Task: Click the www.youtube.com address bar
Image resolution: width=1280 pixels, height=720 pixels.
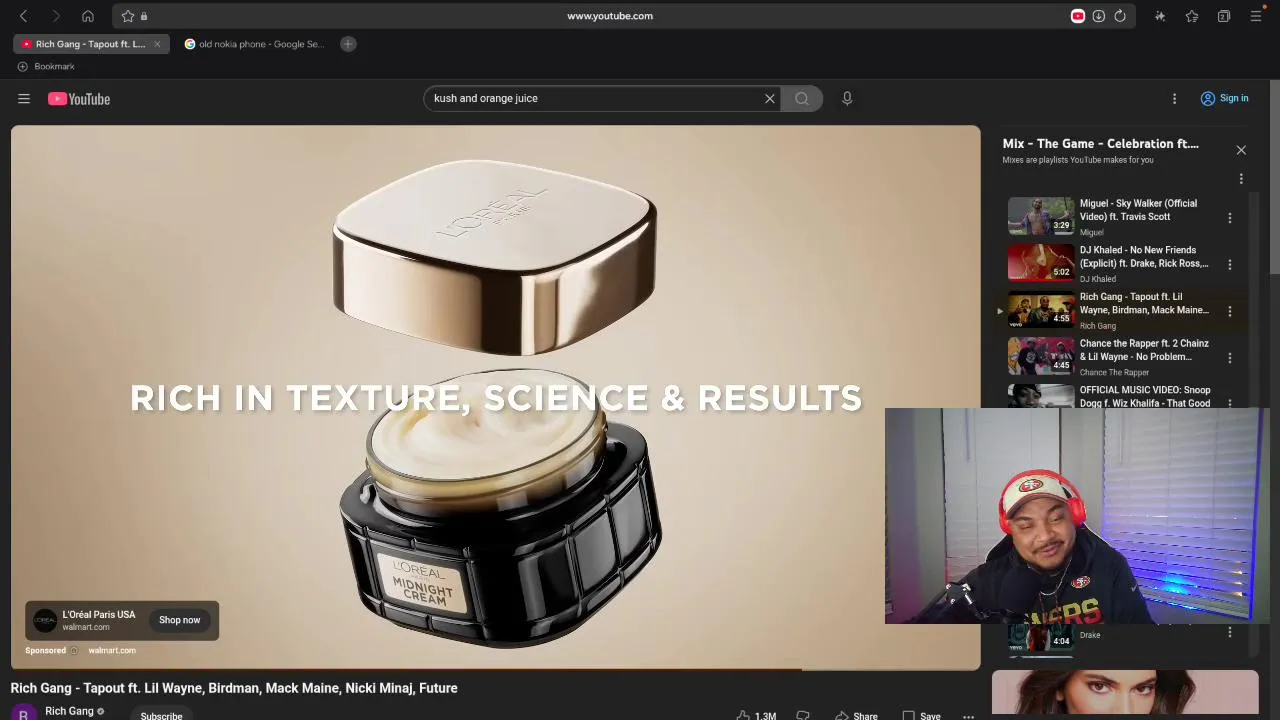Action: click(x=609, y=16)
